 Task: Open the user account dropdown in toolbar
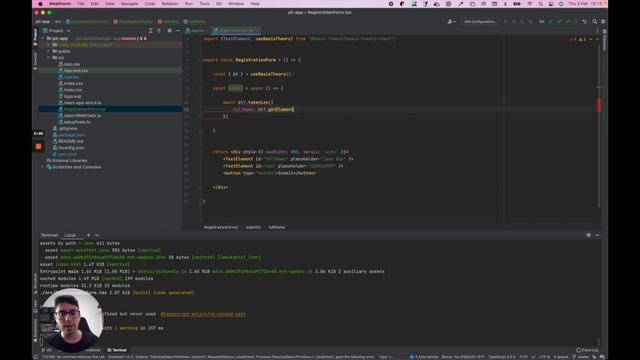tap(451, 22)
